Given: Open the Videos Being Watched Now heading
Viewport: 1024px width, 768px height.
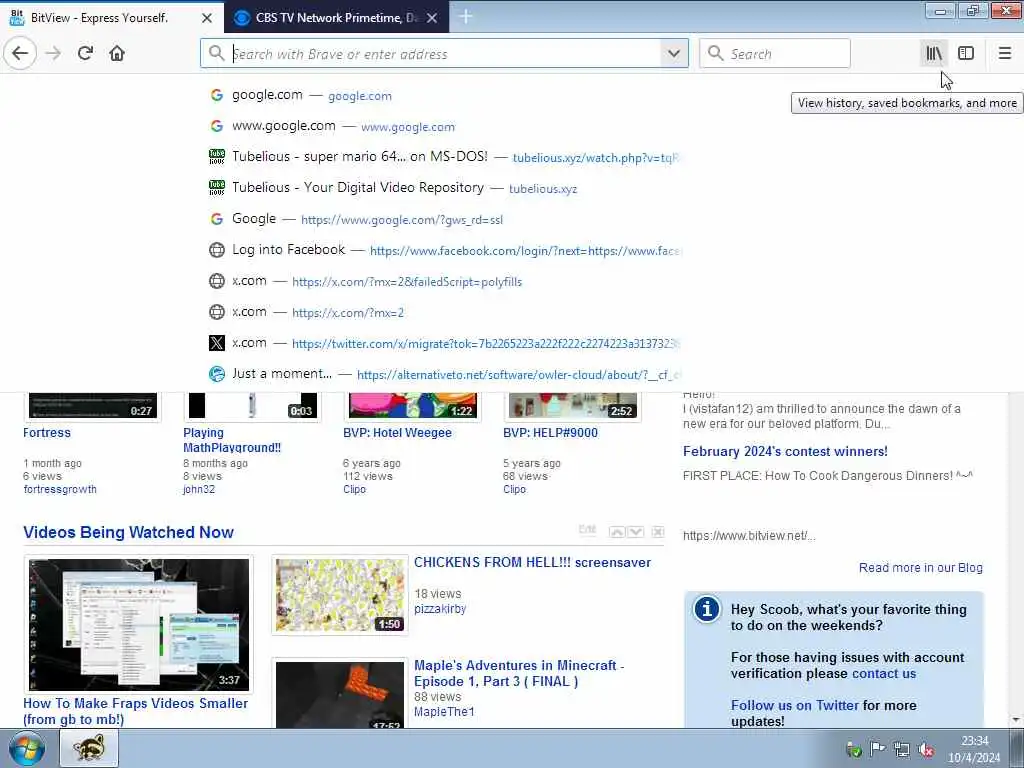Looking at the screenshot, I should click(128, 532).
